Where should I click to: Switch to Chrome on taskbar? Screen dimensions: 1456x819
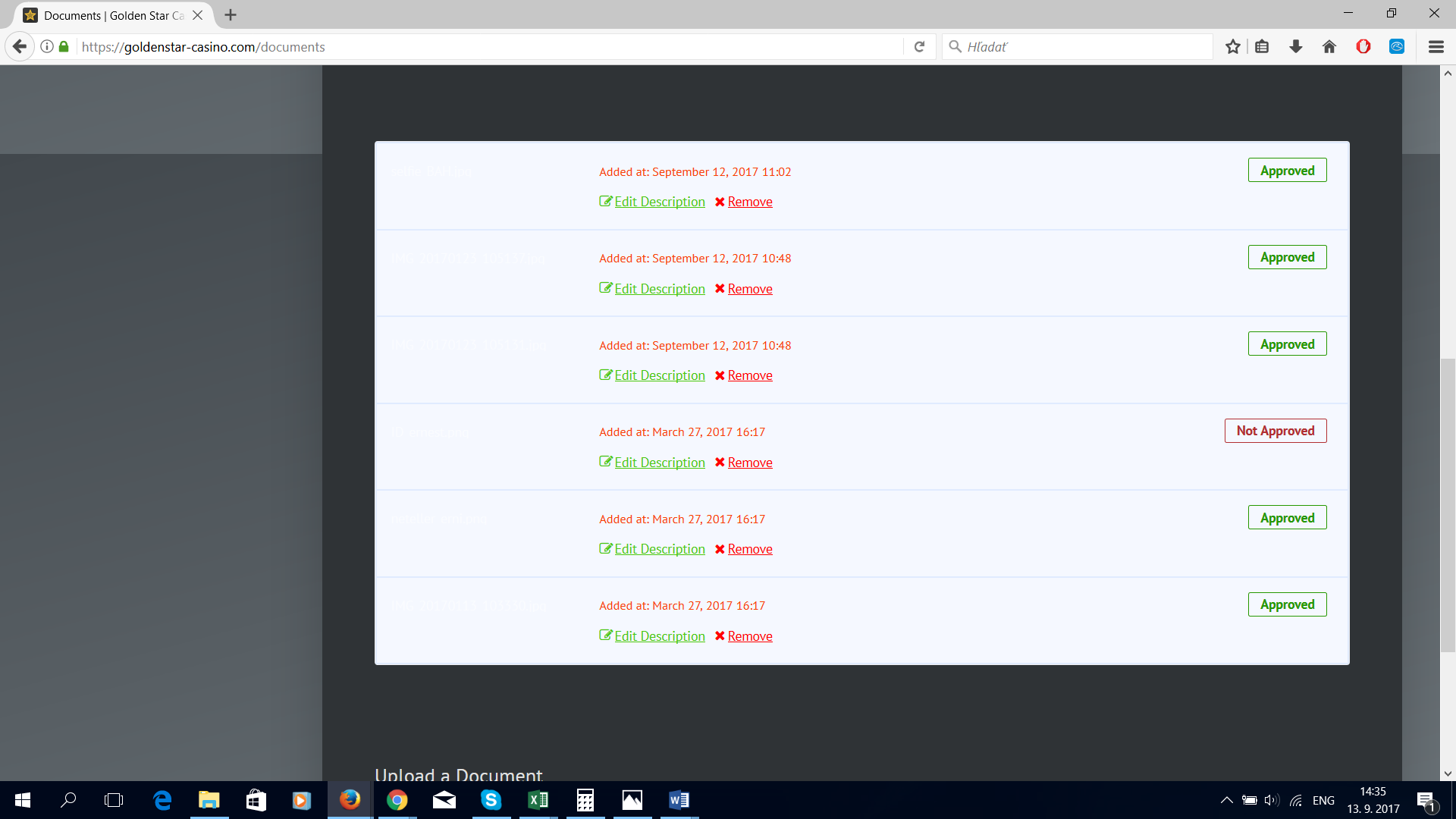pyautogui.click(x=397, y=800)
